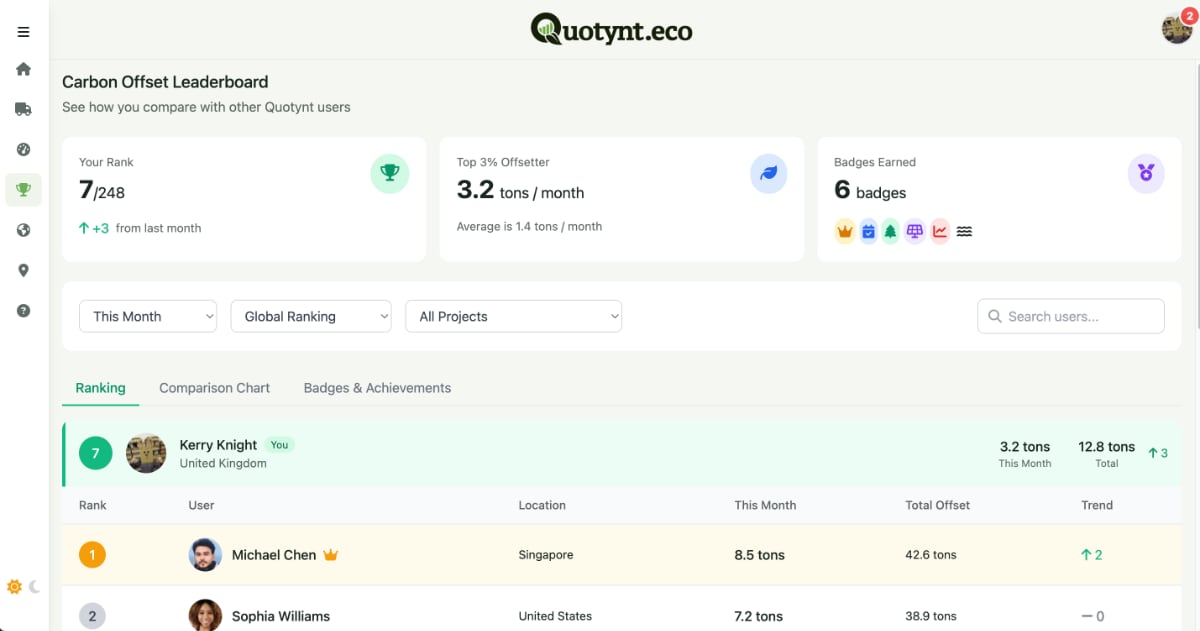Open the globe icon in the sidebar
Viewport: 1200px width, 631px height.
click(x=22, y=229)
